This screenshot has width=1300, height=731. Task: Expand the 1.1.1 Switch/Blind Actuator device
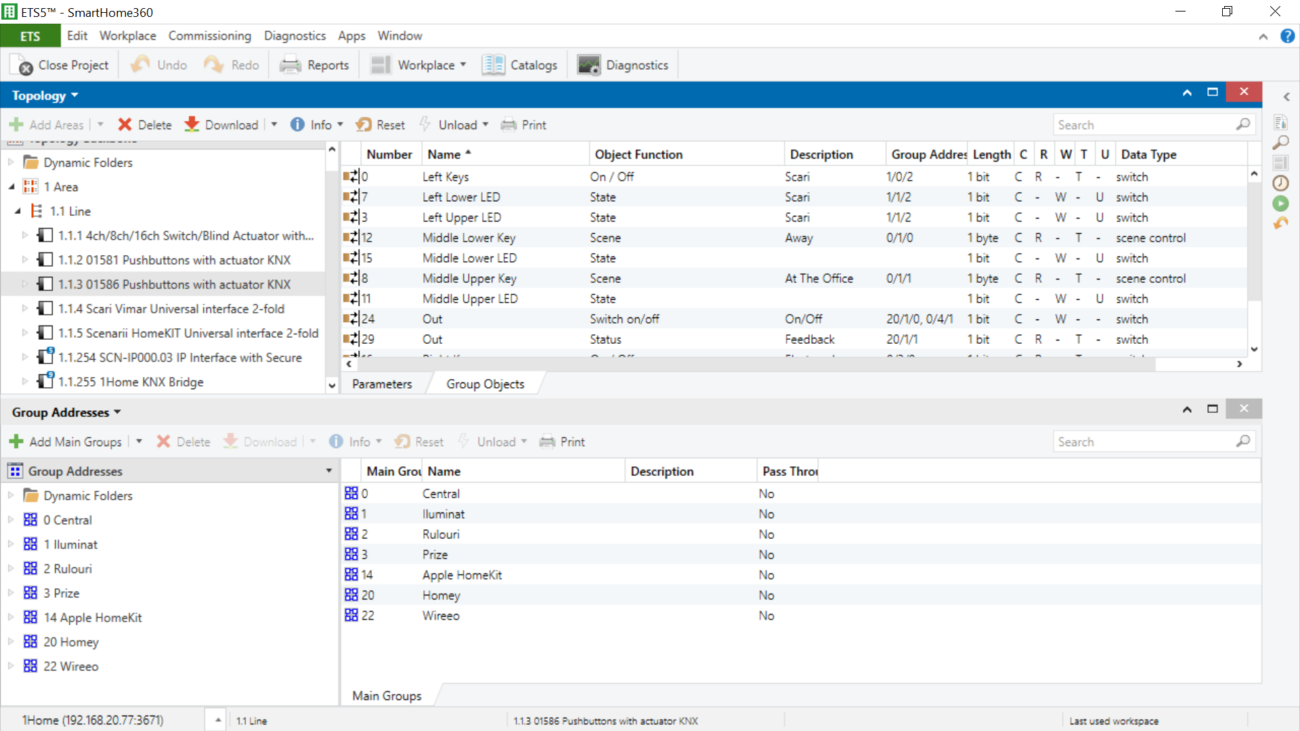26,236
